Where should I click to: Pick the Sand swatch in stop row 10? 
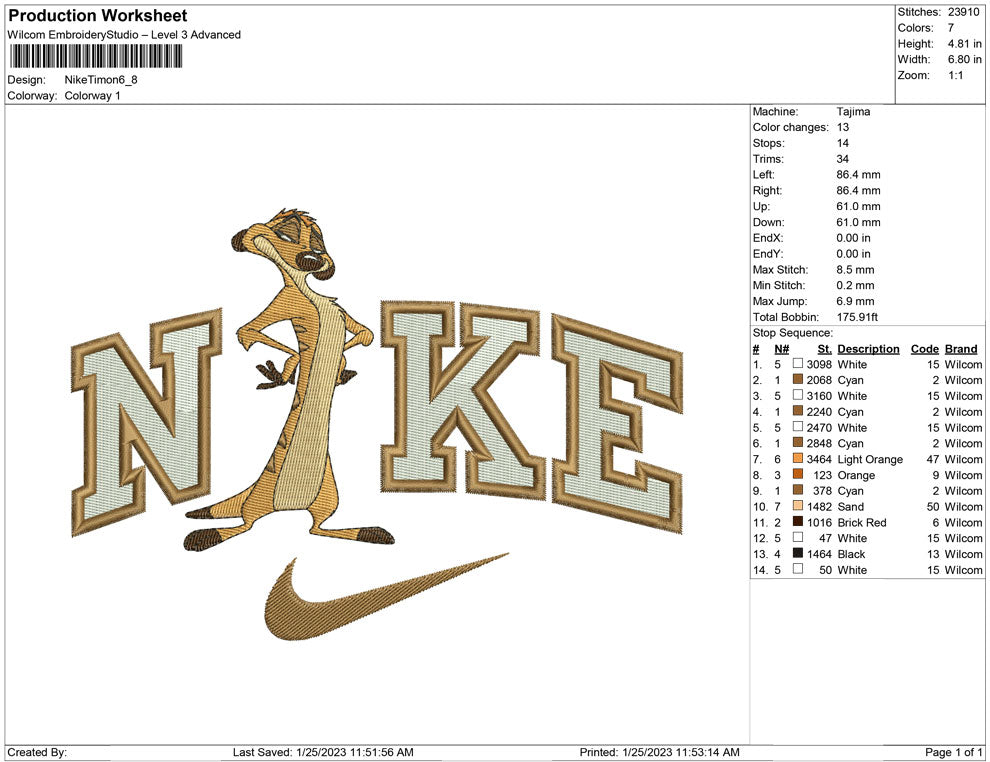click(797, 506)
